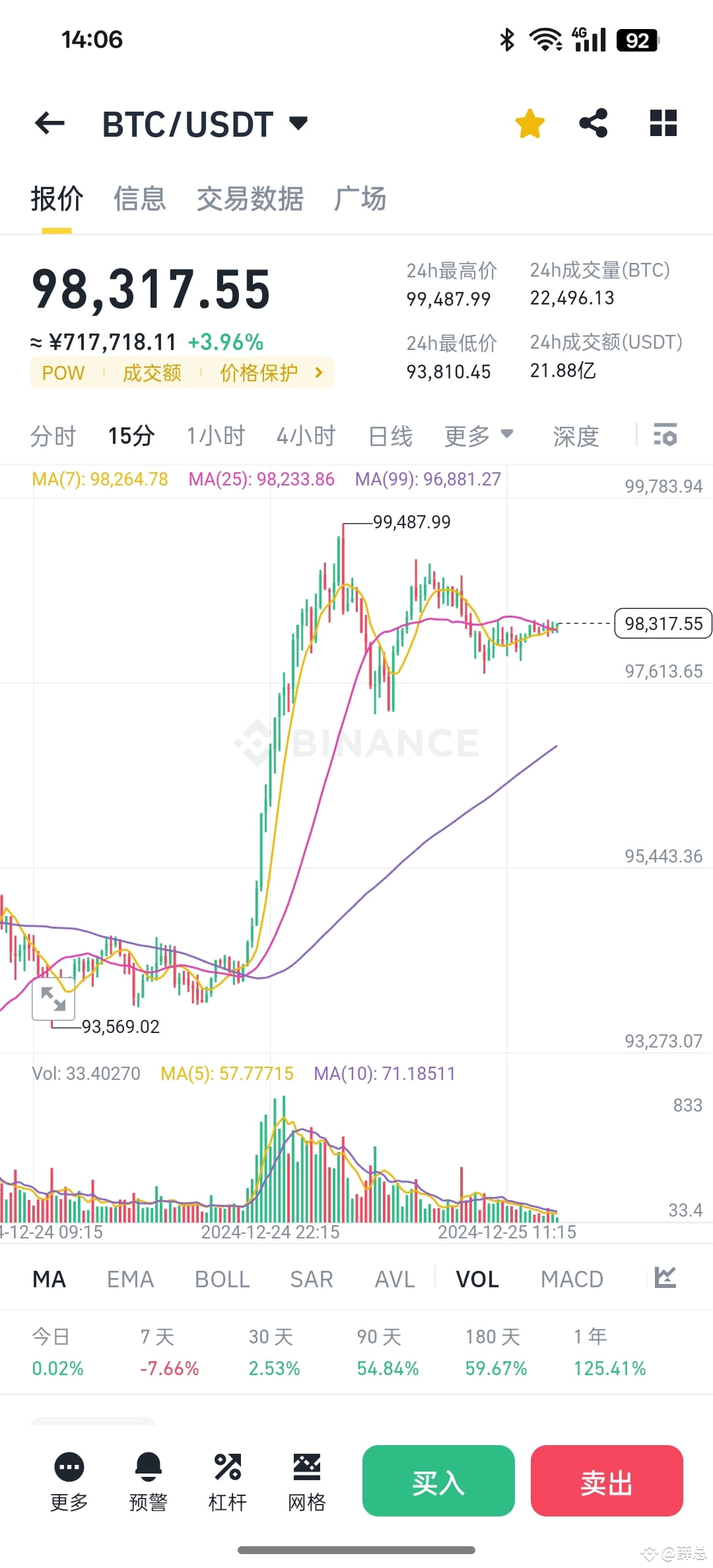Screen dimensions: 713x1568
Task: Open the 预警 price alert bell icon
Action: coord(147,1470)
